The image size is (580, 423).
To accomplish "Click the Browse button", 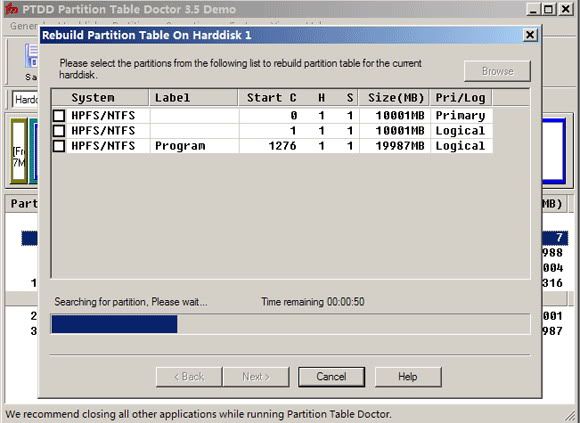I will pos(497,71).
